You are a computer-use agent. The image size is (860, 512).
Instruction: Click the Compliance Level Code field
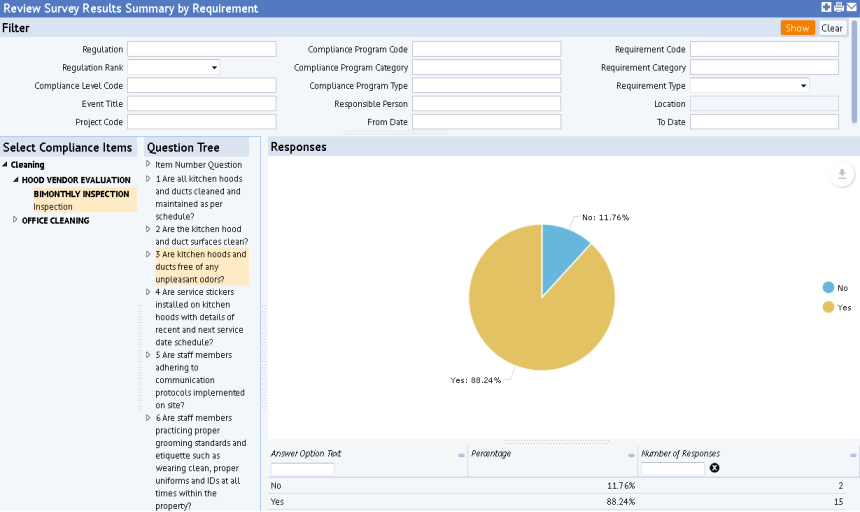(202, 86)
